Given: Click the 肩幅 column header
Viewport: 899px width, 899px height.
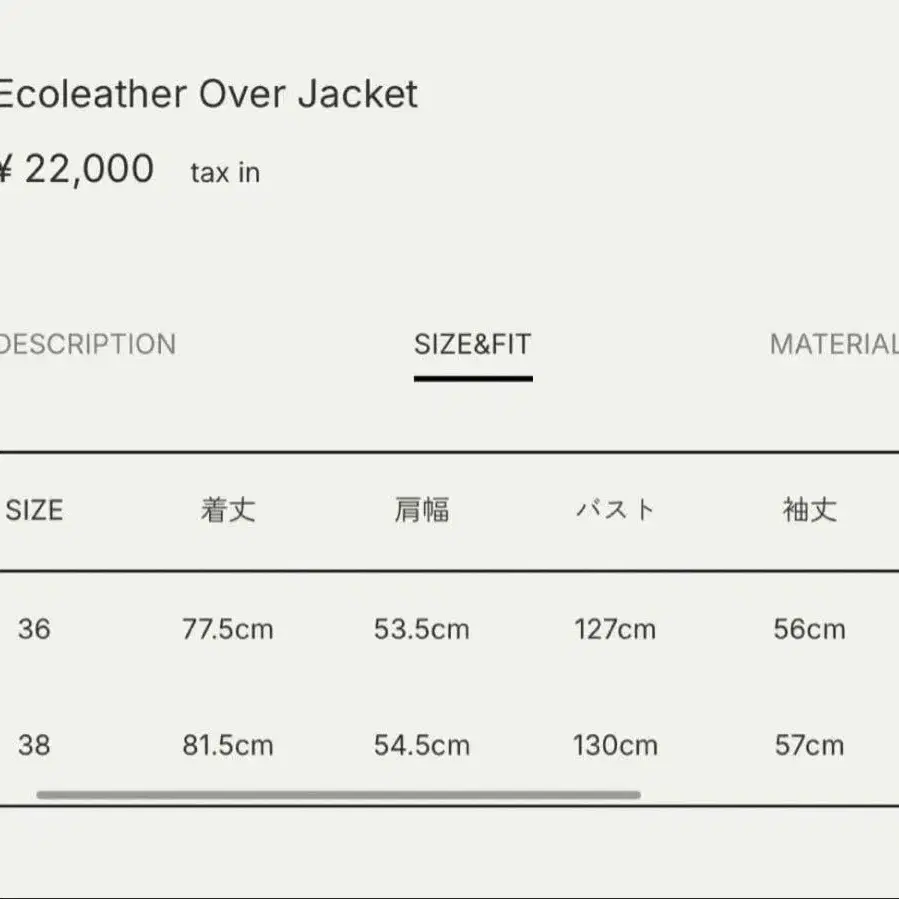Looking at the screenshot, I should click(421, 511).
